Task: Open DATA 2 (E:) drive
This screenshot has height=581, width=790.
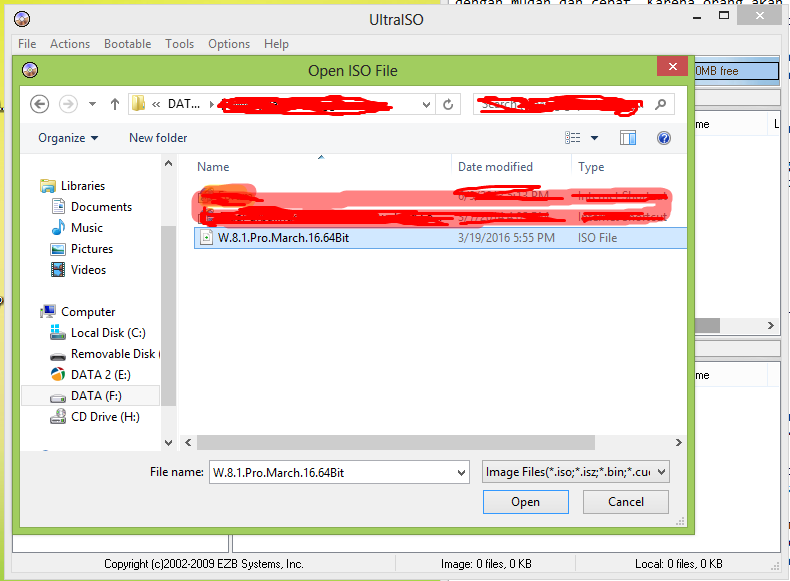Action: click(91, 375)
